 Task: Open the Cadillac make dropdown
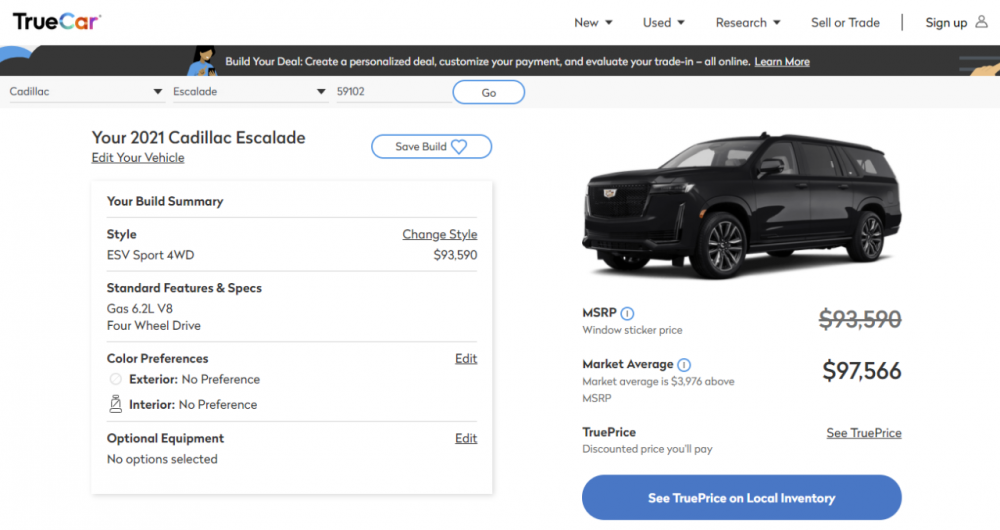pos(86,92)
